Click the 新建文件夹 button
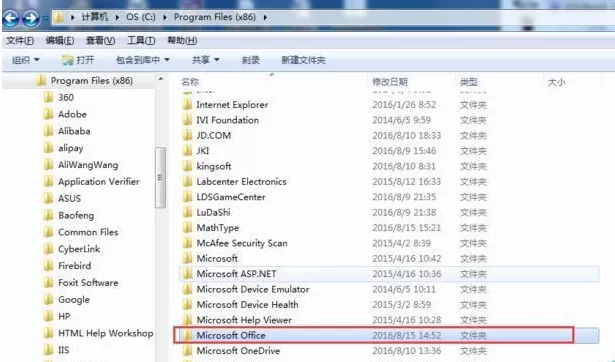 (303, 60)
